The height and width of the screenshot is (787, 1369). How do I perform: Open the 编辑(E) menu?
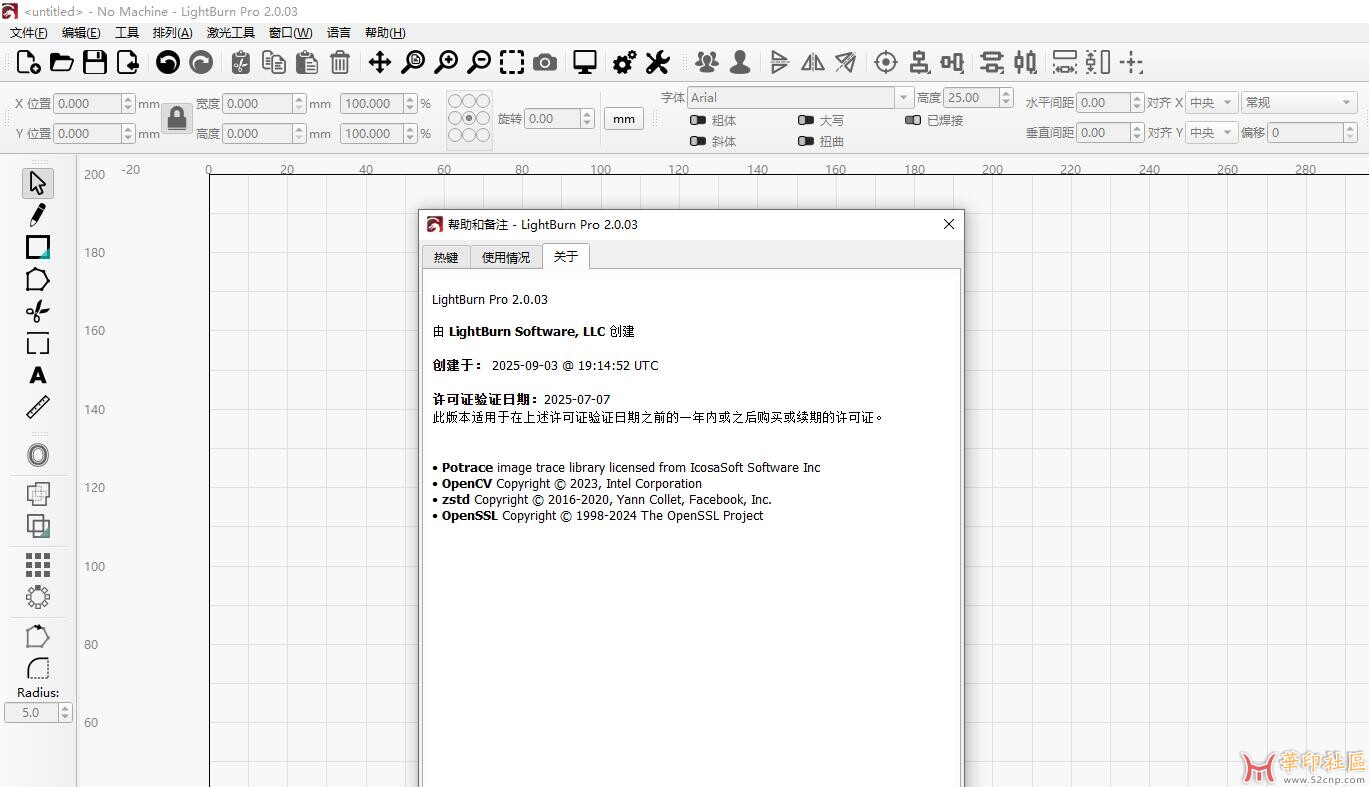[81, 33]
